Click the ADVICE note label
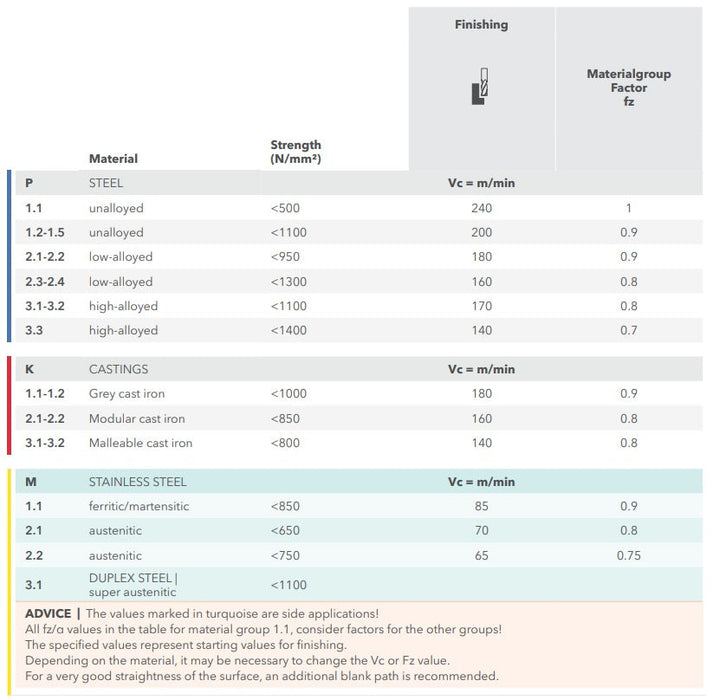Image resolution: width=713 pixels, height=700 pixels. (47, 613)
